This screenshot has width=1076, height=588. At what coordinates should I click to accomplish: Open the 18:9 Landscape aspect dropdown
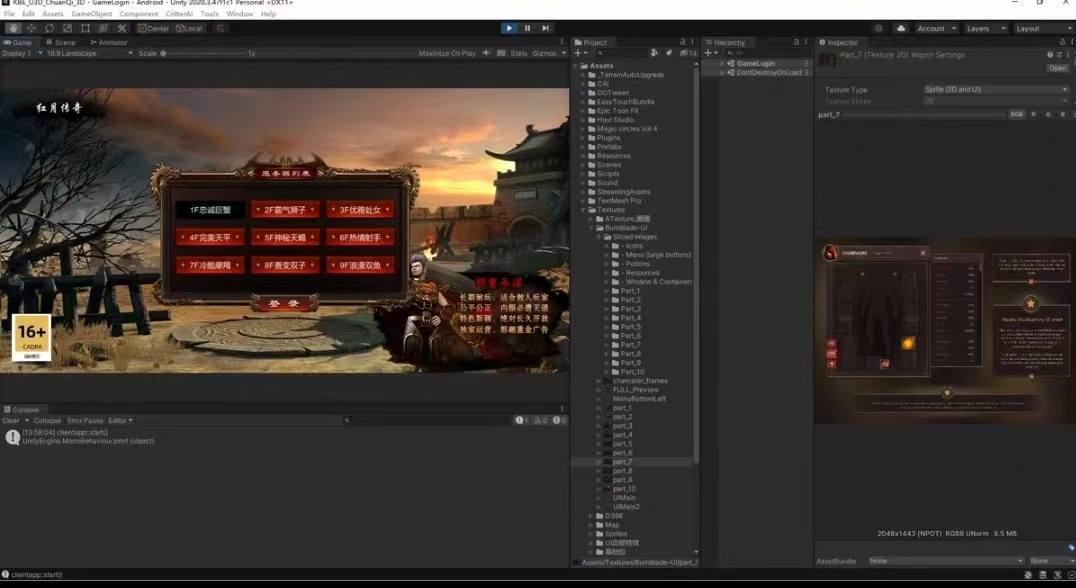89,54
